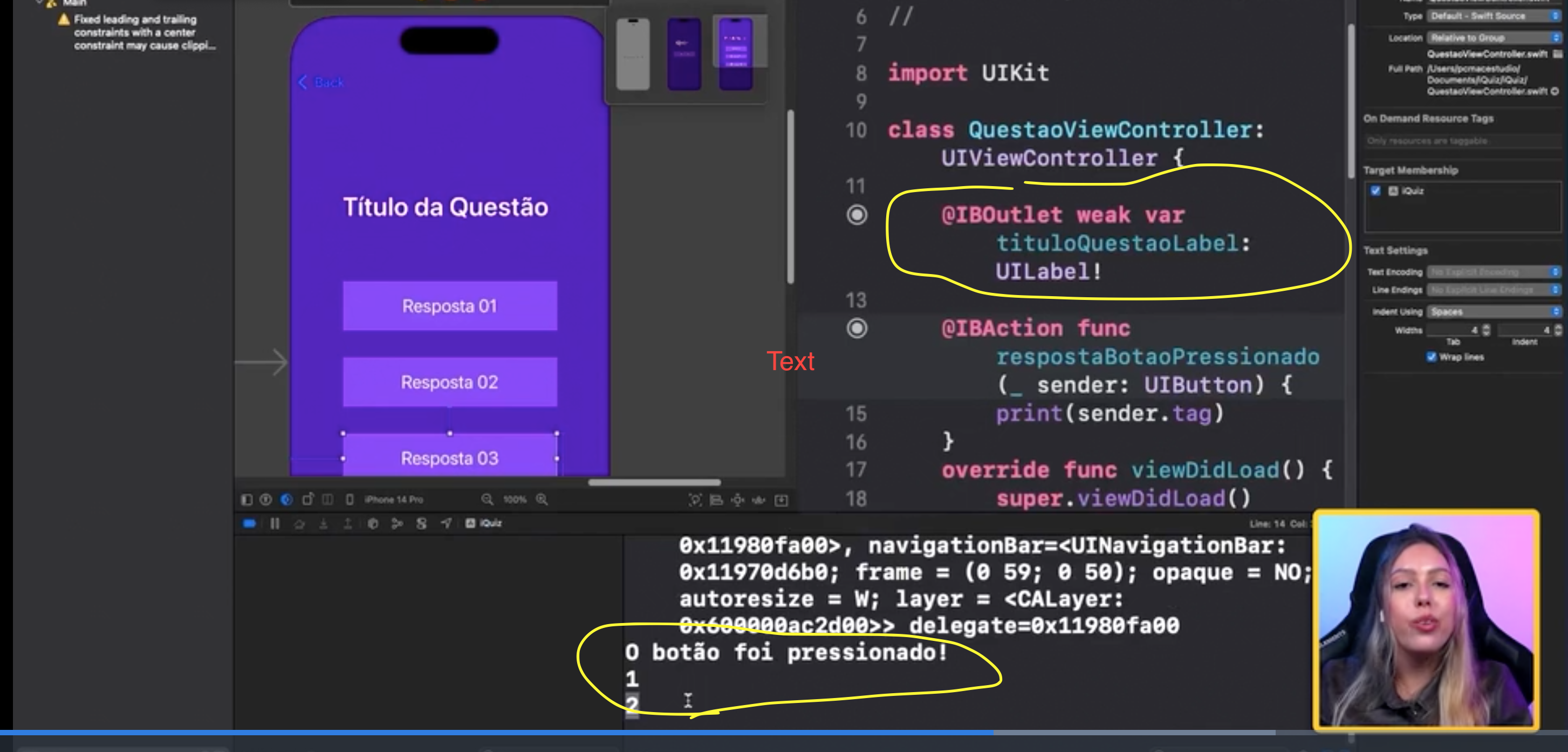Click the Step Out debug icon
The width and height of the screenshot is (1568, 752).
click(347, 524)
